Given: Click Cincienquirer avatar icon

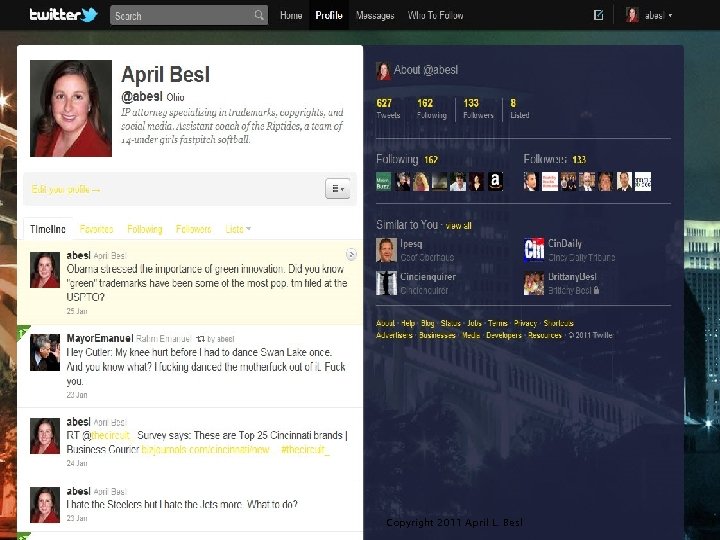Looking at the screenshot, I should [x=386, y=283].
